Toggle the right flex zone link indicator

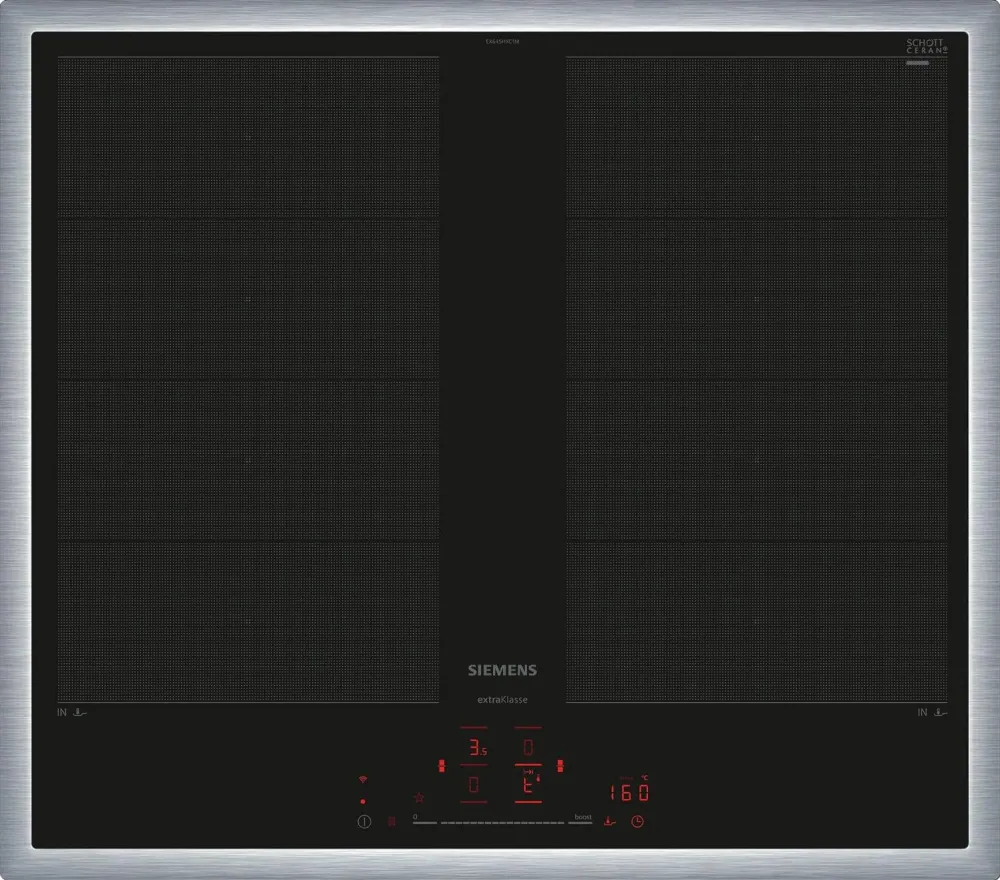(560, 765)
